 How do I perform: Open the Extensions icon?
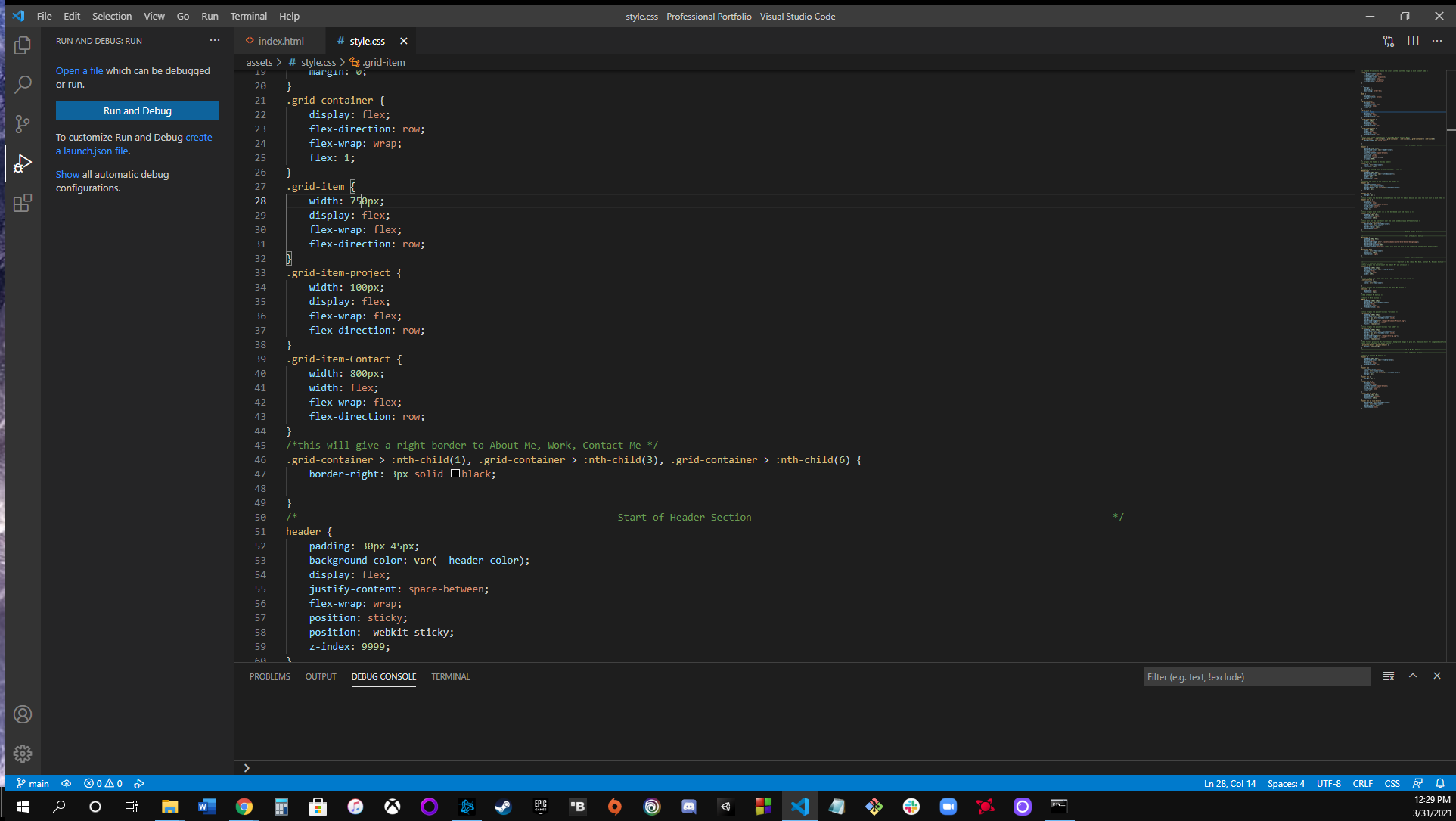pos(23,202)
